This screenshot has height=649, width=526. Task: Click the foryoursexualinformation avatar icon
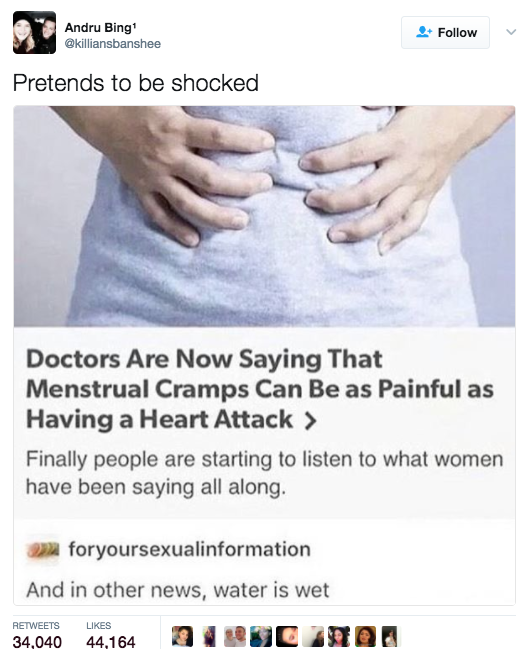(42, 550)
